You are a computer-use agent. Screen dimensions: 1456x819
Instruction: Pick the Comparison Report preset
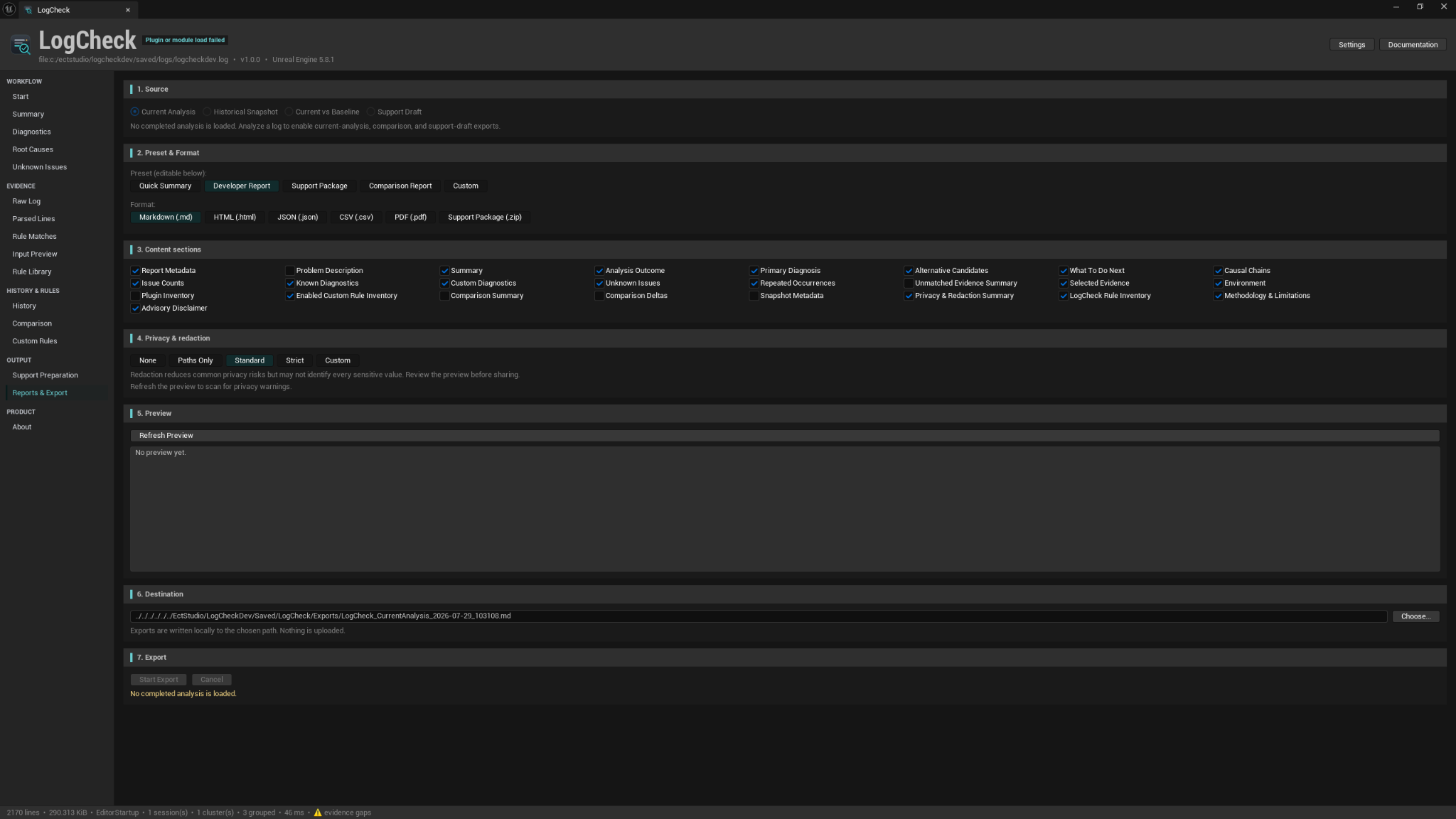pos(400,186)
